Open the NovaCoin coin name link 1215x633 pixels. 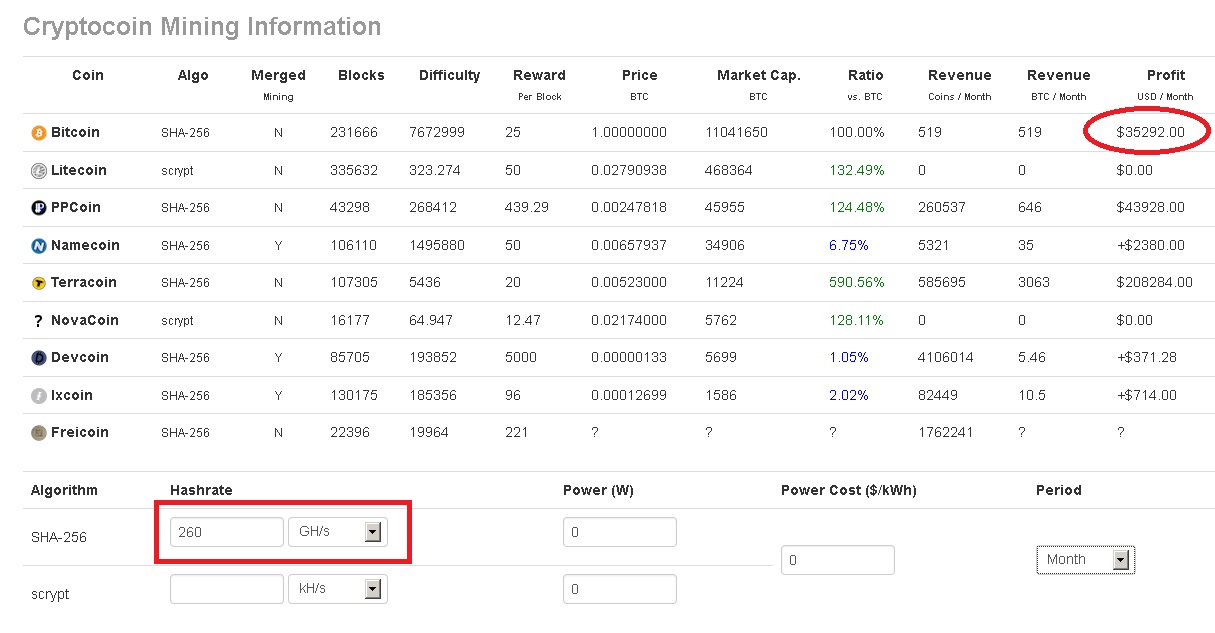pos(85,320)
